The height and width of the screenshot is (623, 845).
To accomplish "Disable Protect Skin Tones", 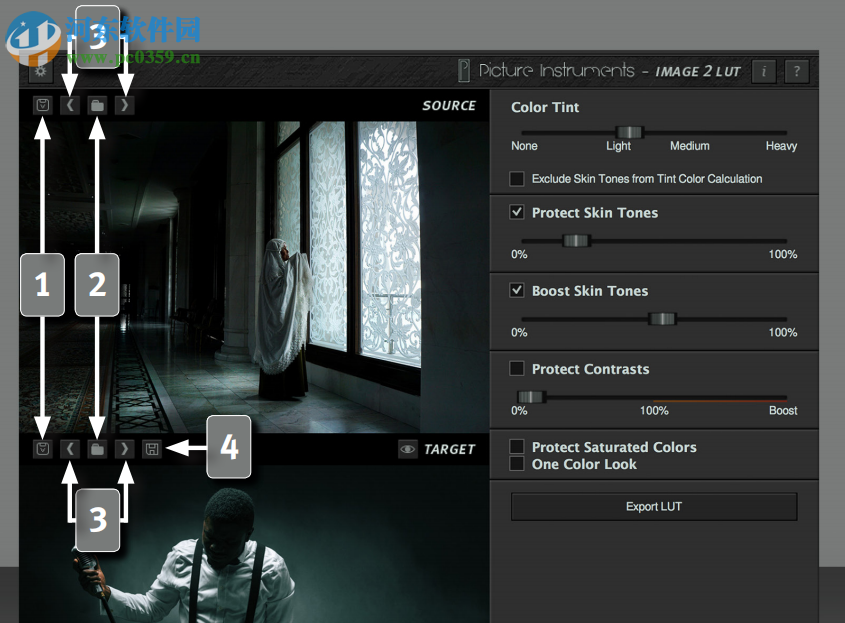I will [516, 212].
